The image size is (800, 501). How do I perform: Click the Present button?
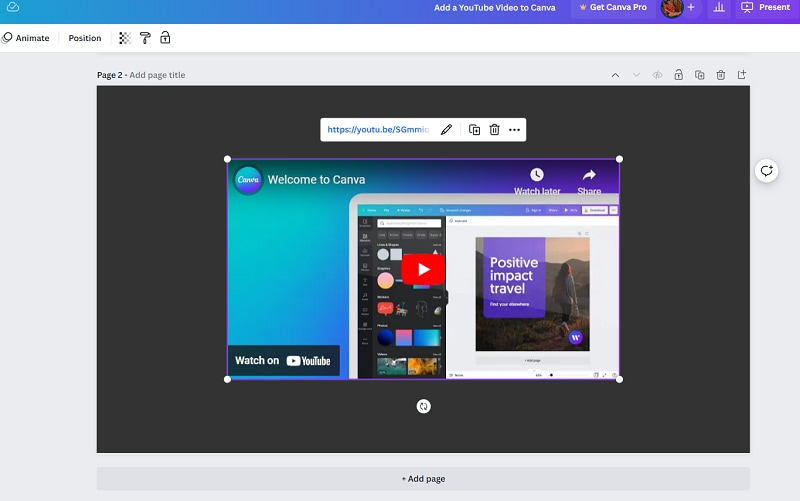tap(765, 7)
